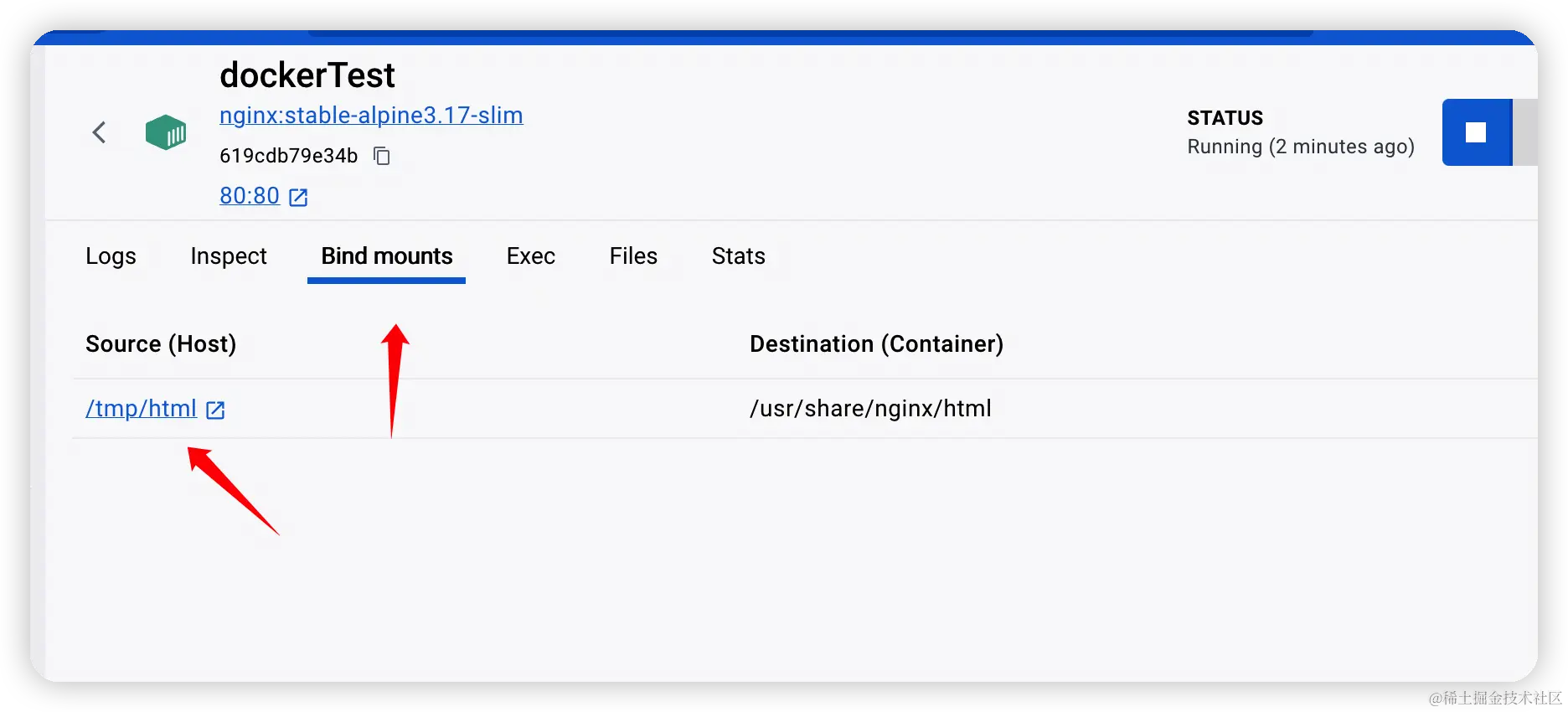
Task: Switch to the Stats tab
Action: (x=739, y=256)
